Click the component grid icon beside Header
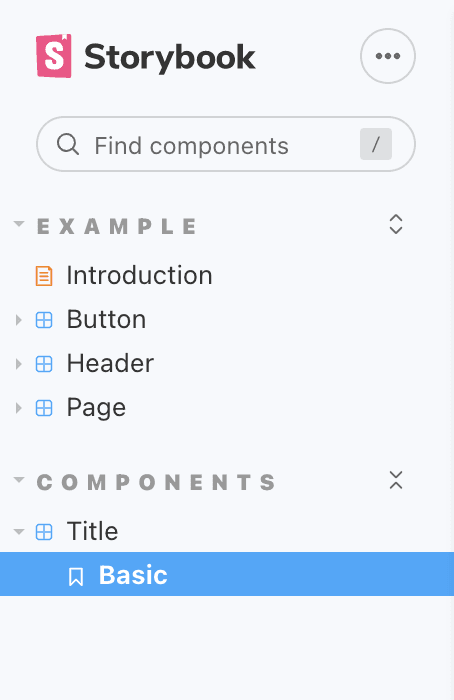Image resolution: width=454 pixels, height=700 pixels. coord(44,364)
